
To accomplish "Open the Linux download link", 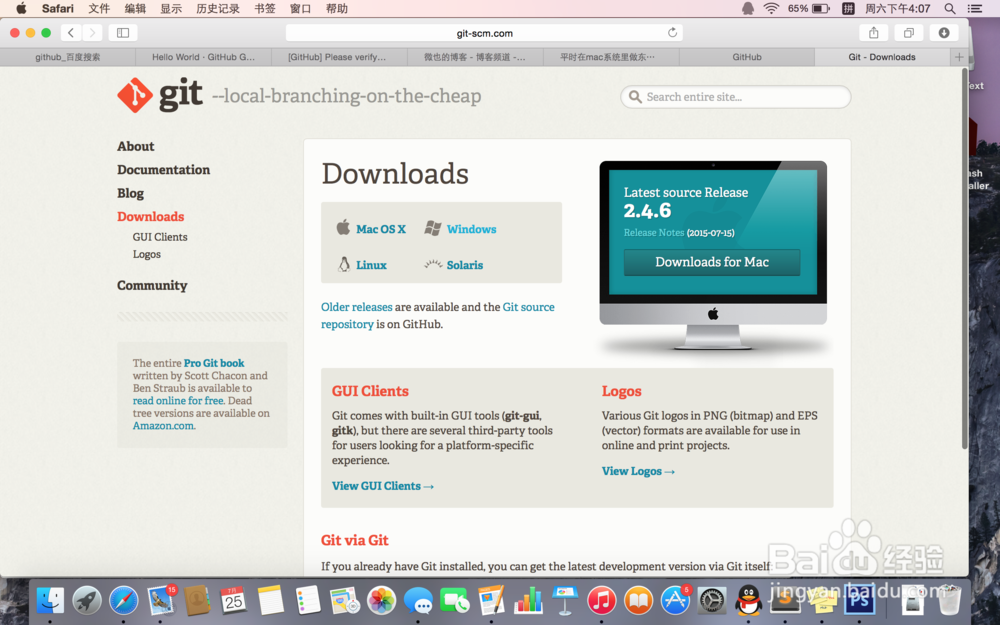I will (x=371, y=265).
